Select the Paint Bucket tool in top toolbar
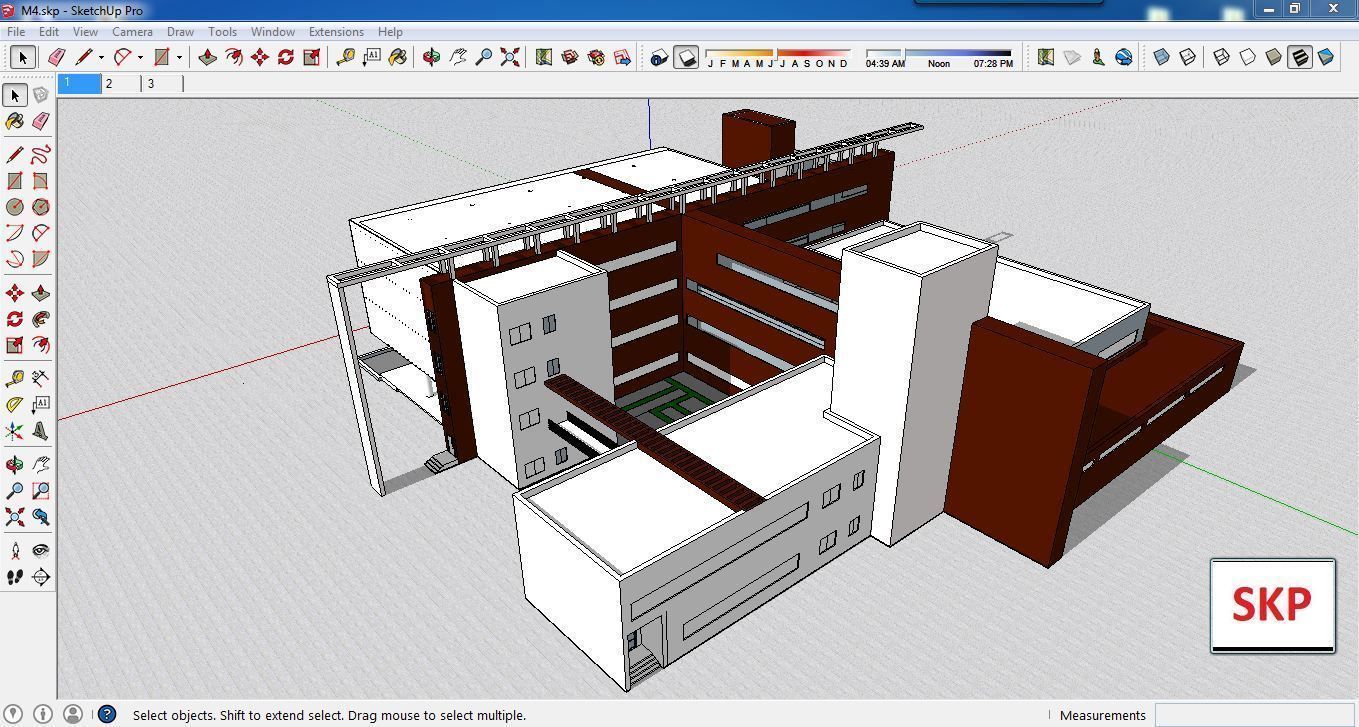This screenshot has height=727, width=1359. click(398, 57)
